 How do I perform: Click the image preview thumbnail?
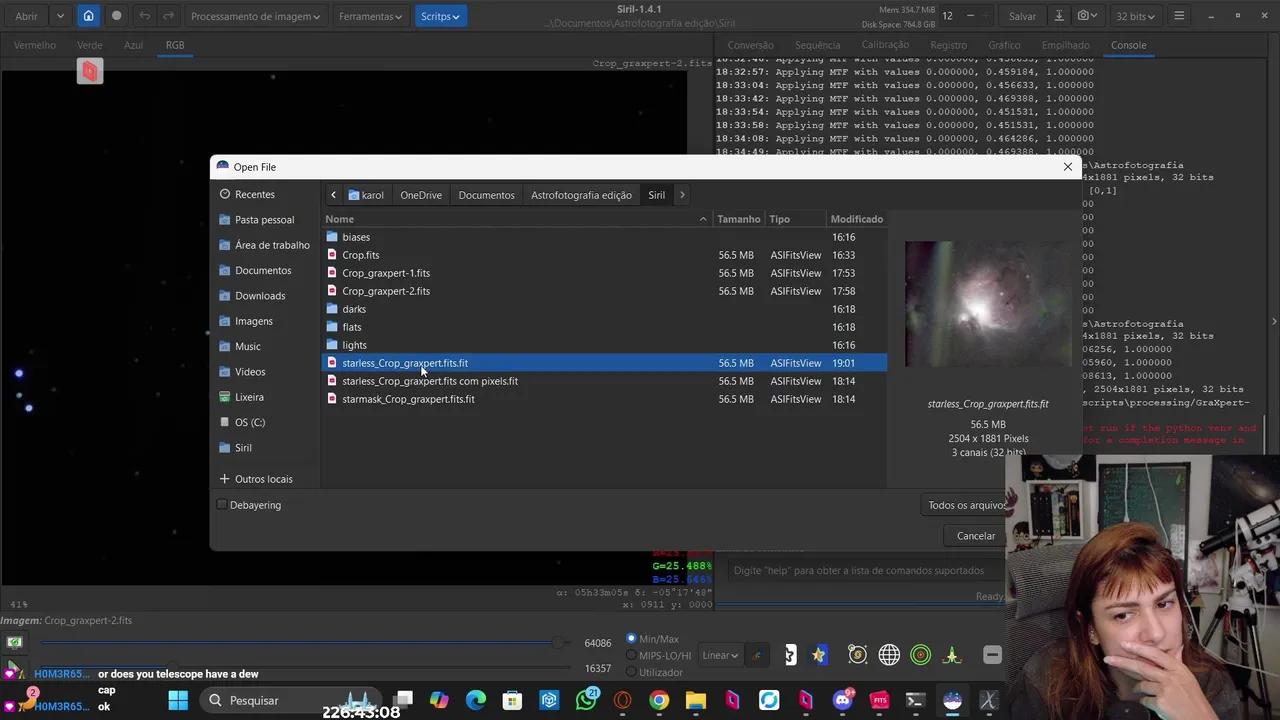987,304
